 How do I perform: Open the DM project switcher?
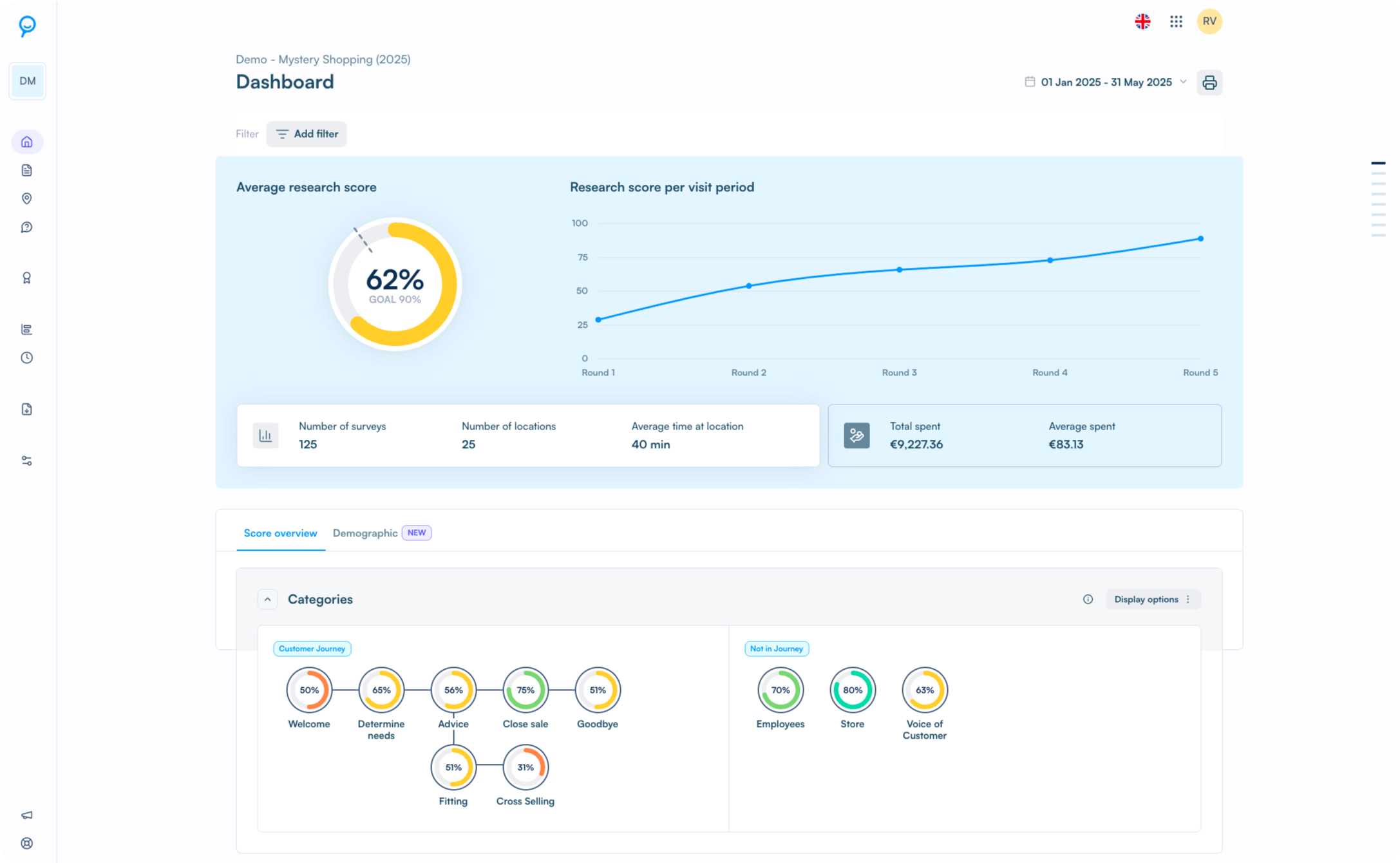coord(28,81)
